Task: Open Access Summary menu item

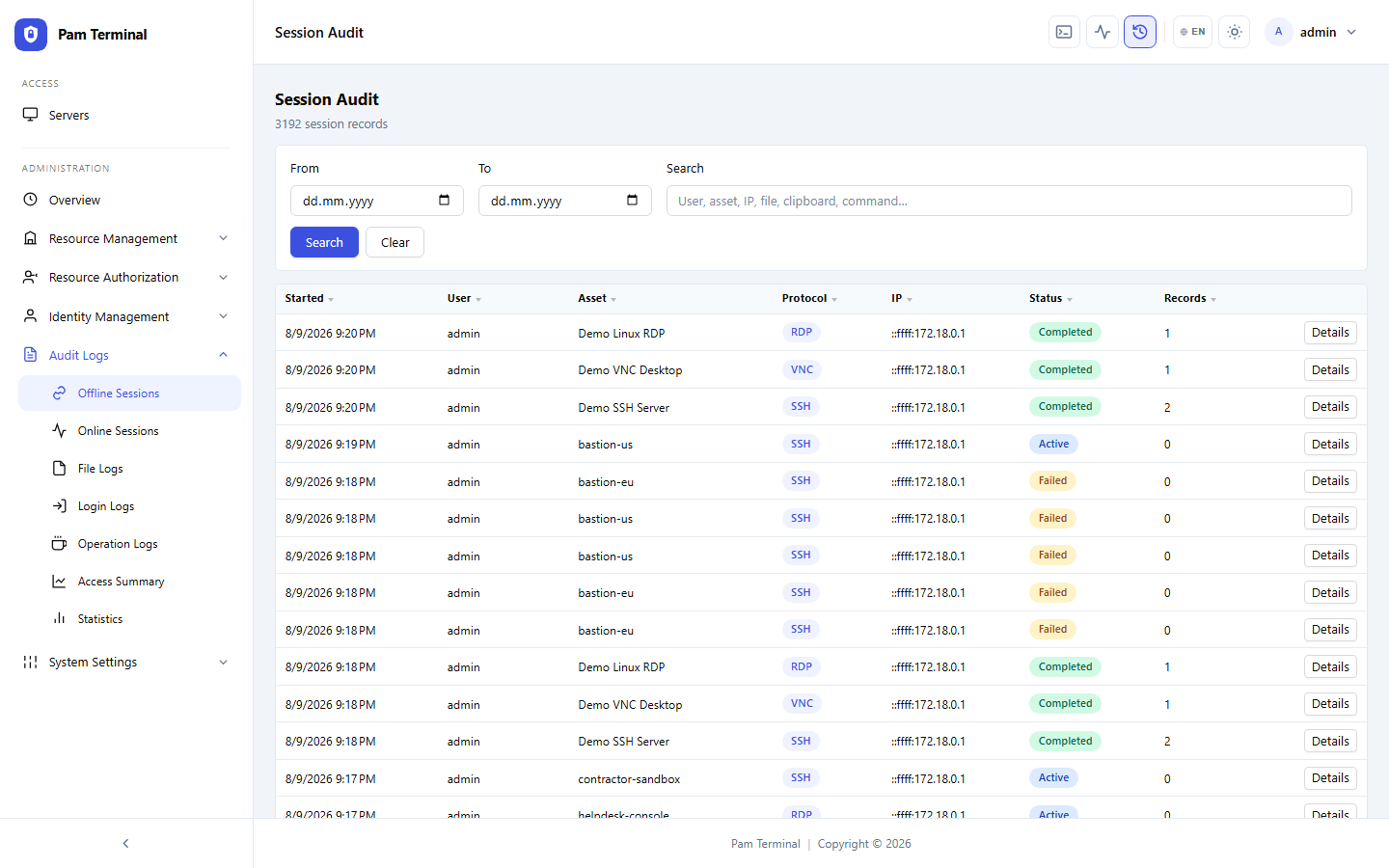Action: coord(130,582)
